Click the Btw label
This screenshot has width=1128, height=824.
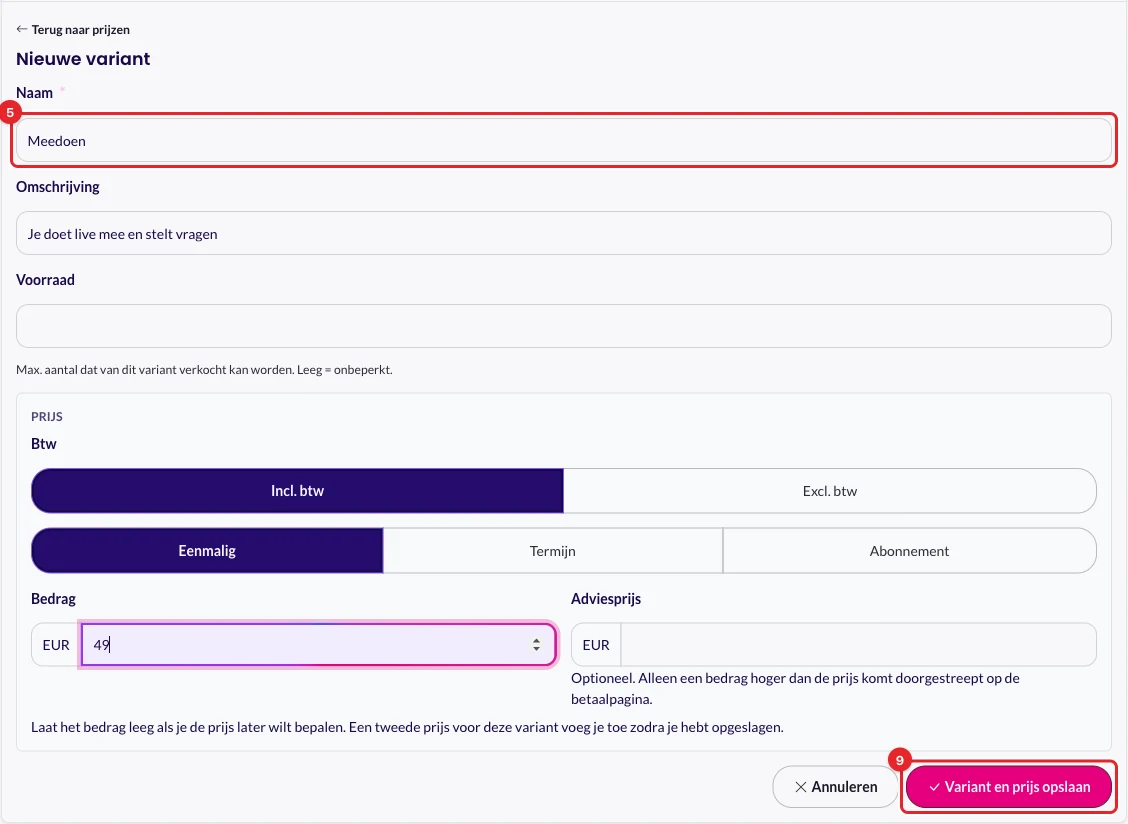tap(44, 443)
